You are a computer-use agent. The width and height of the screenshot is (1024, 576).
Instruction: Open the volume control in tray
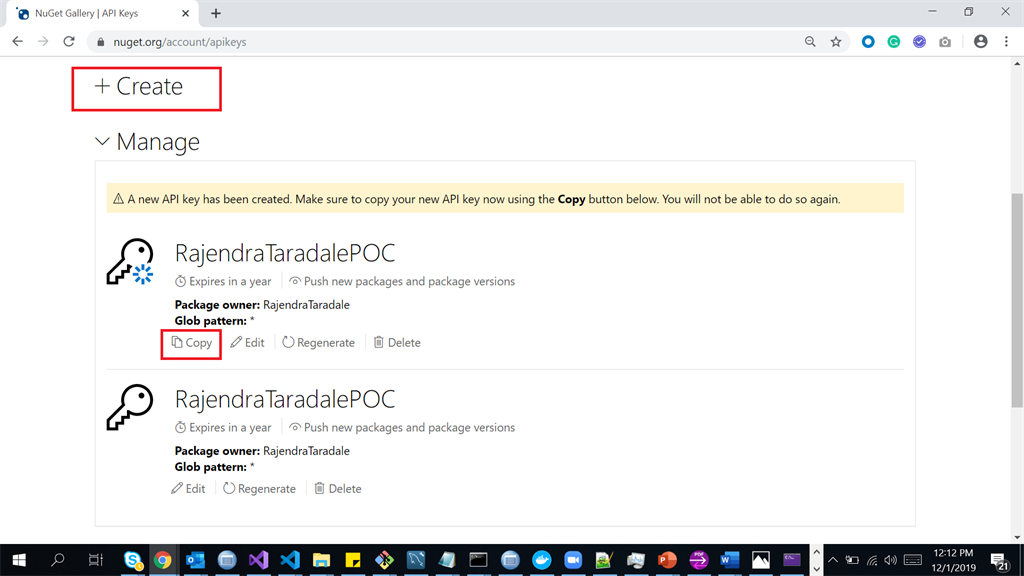pyautogui.click(x=891, y=560)
